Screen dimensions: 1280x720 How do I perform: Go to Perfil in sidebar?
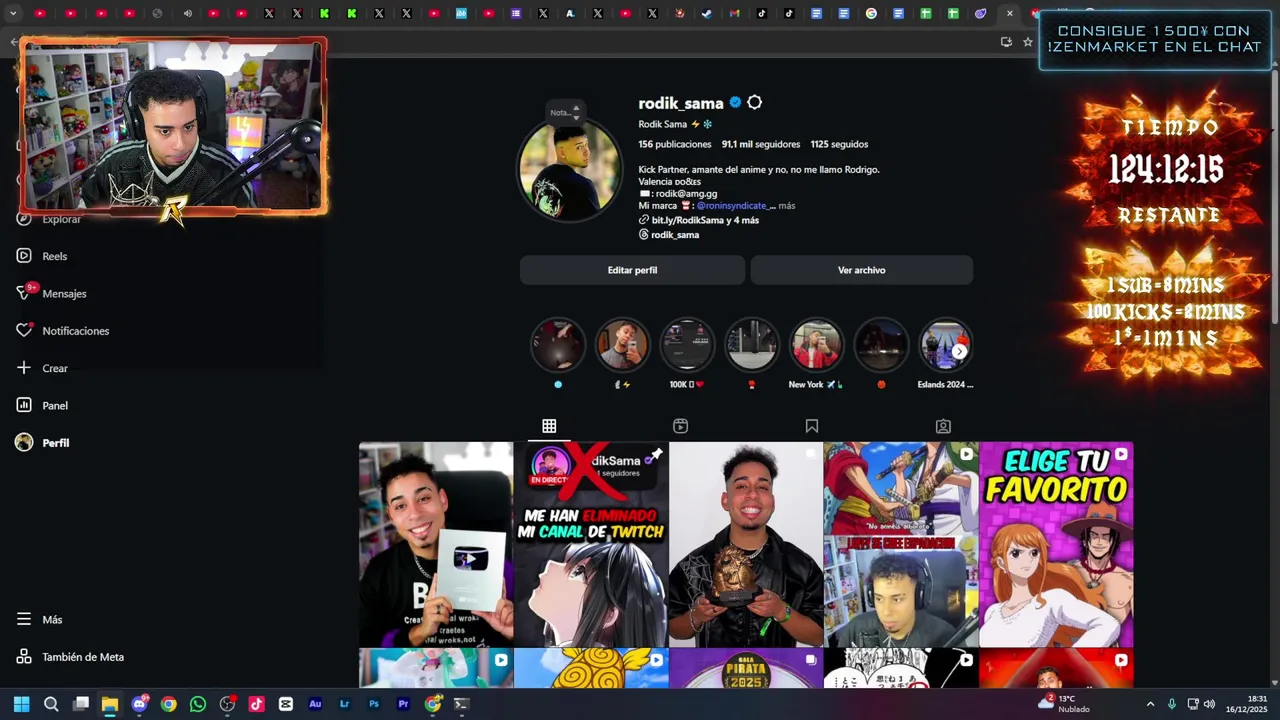(42, 442)
